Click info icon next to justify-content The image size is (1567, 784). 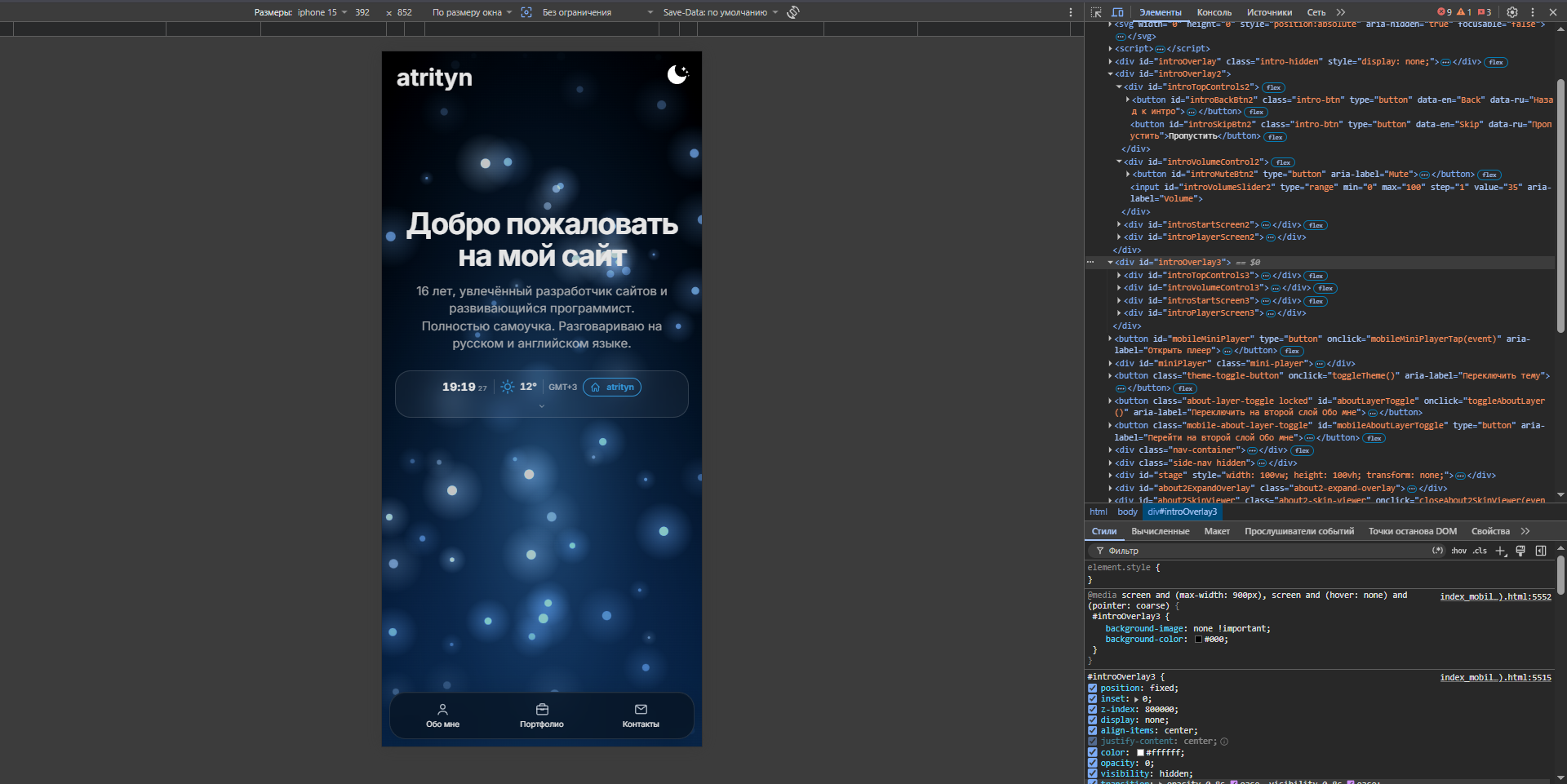[1224, 742]
